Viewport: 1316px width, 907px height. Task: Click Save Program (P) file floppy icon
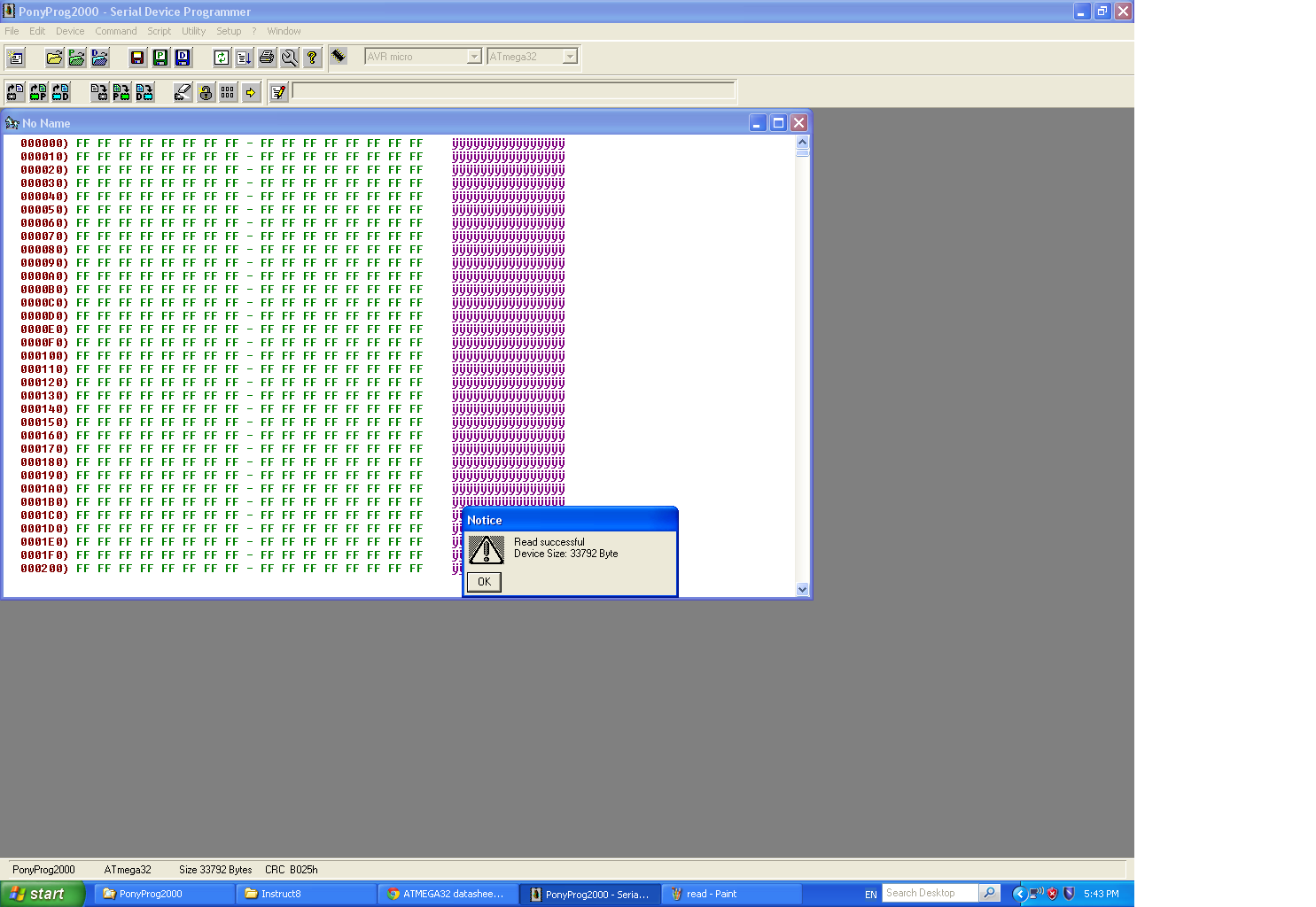(160, 58)
